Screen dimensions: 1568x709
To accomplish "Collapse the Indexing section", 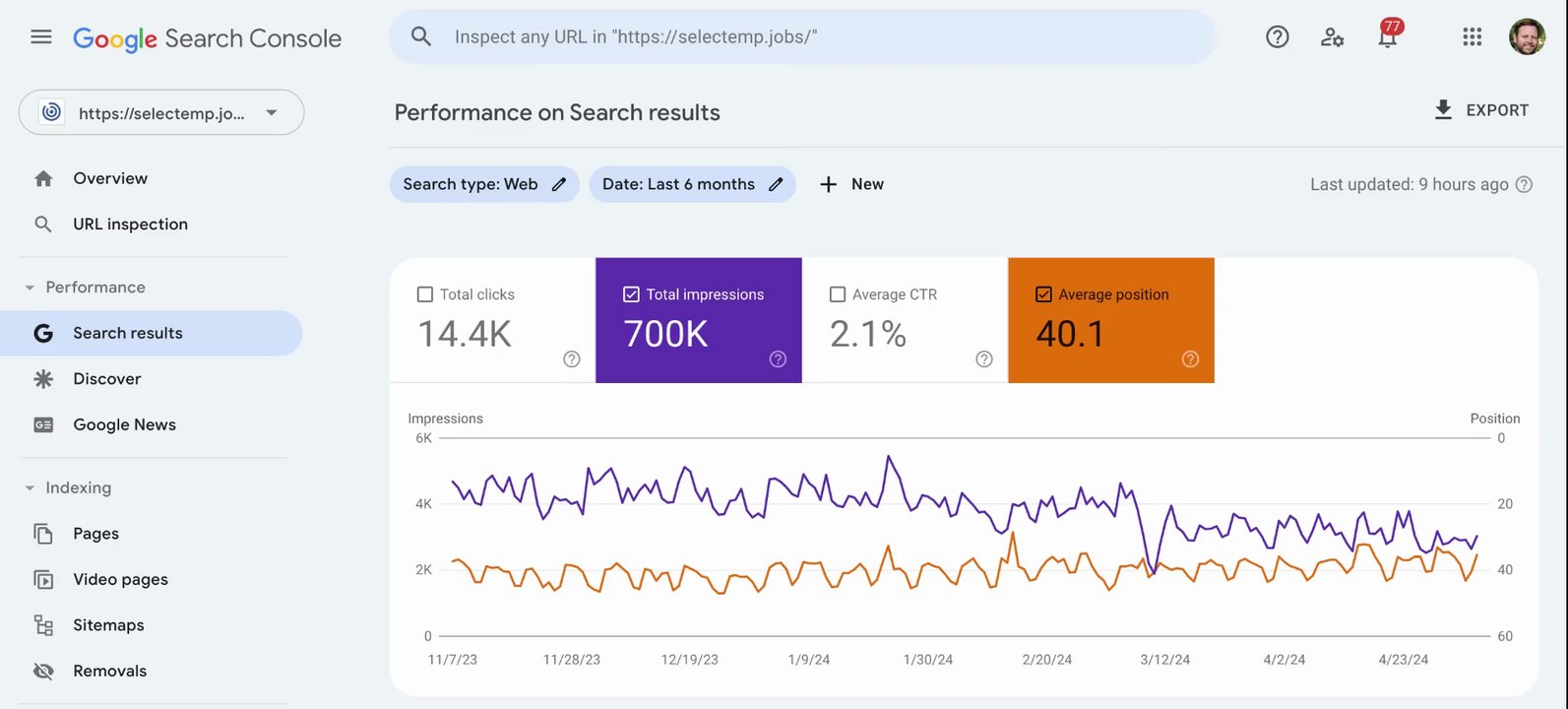I will coord(30,488).
